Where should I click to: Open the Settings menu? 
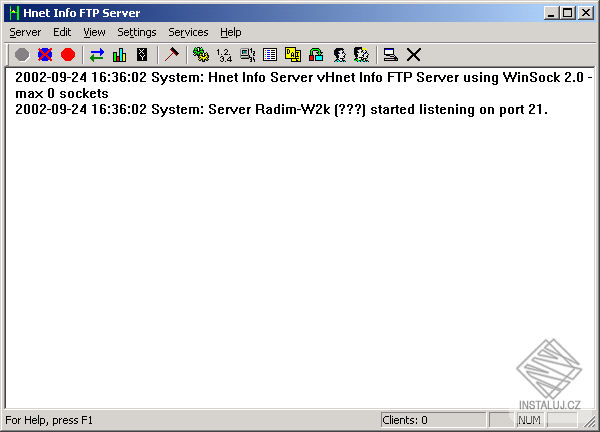pos(137,32)
